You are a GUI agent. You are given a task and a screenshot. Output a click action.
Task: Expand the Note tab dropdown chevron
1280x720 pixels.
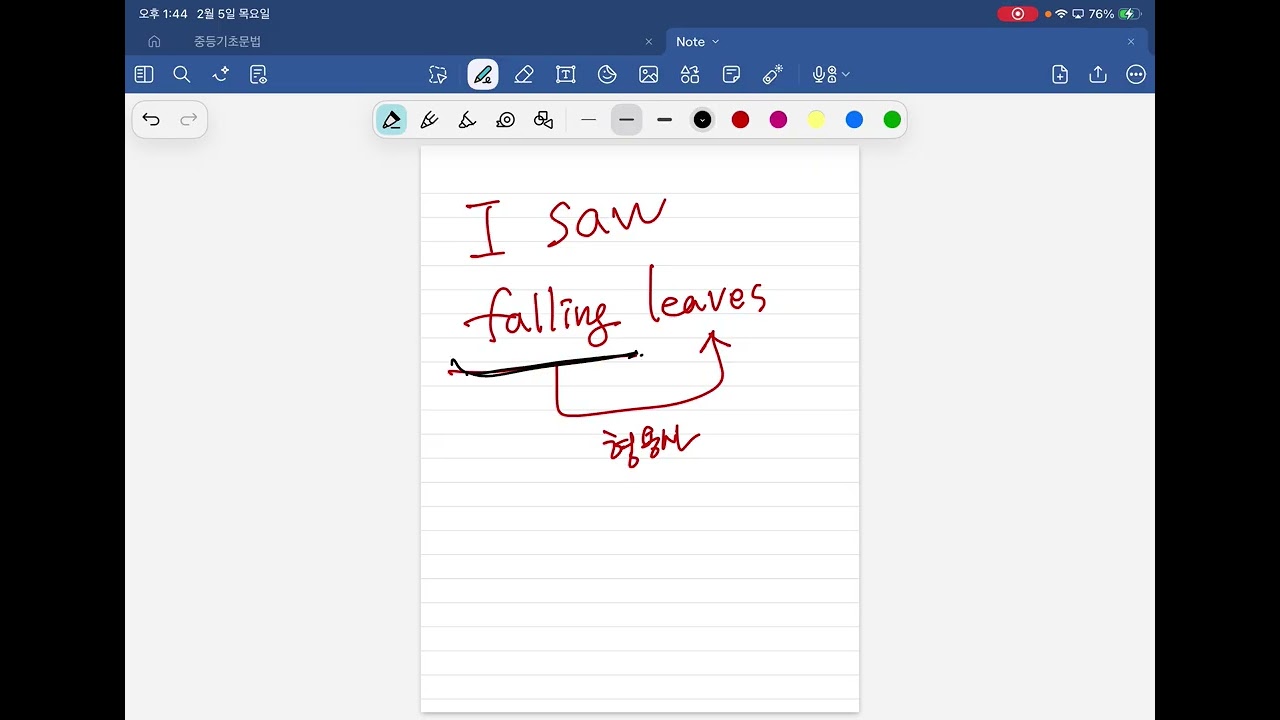[715, 42]
